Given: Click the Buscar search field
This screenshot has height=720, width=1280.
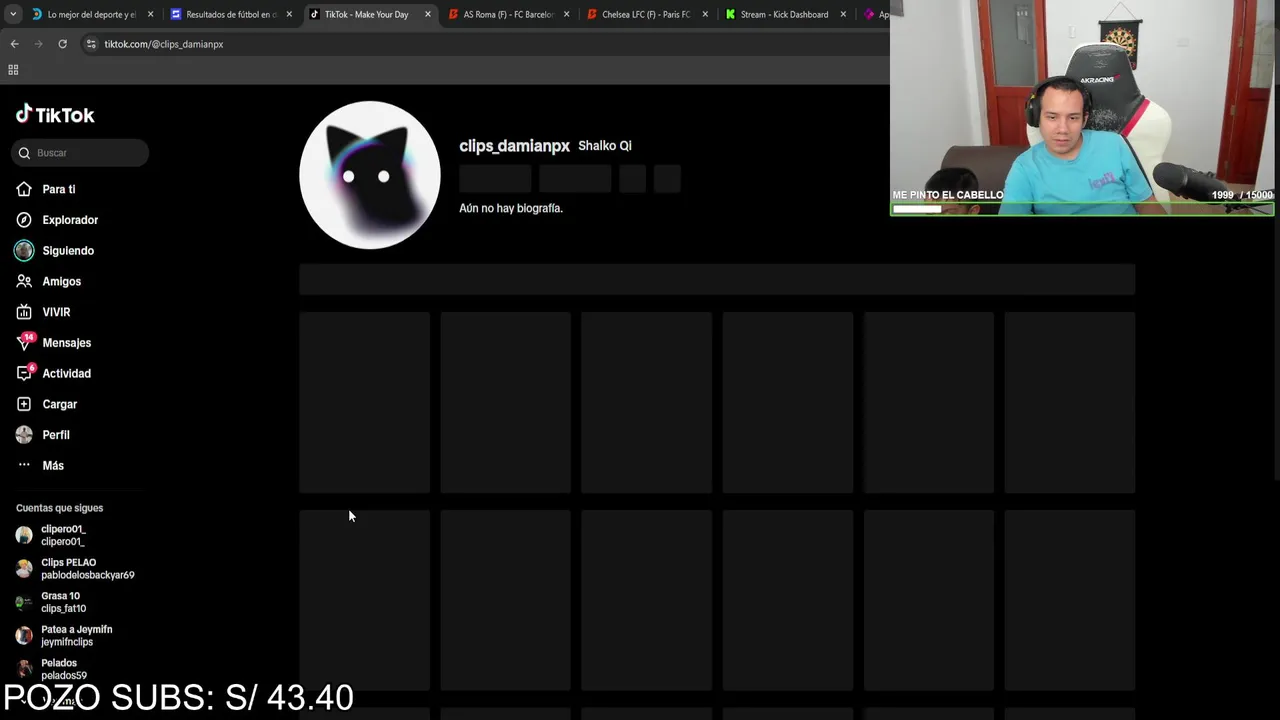Looking at the screenshot, I should [x=82, y=153].
